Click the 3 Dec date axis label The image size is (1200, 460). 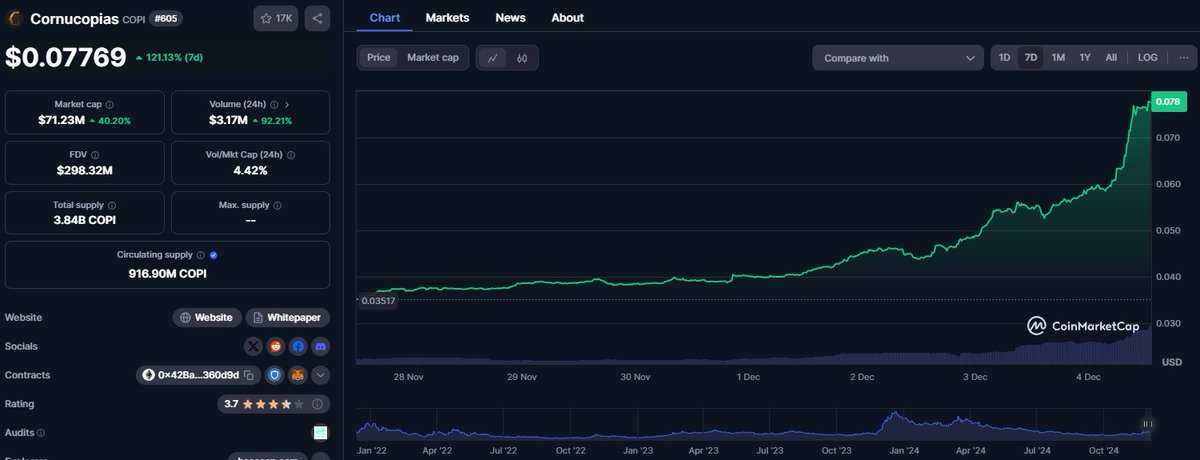click(x=975, y=377)
